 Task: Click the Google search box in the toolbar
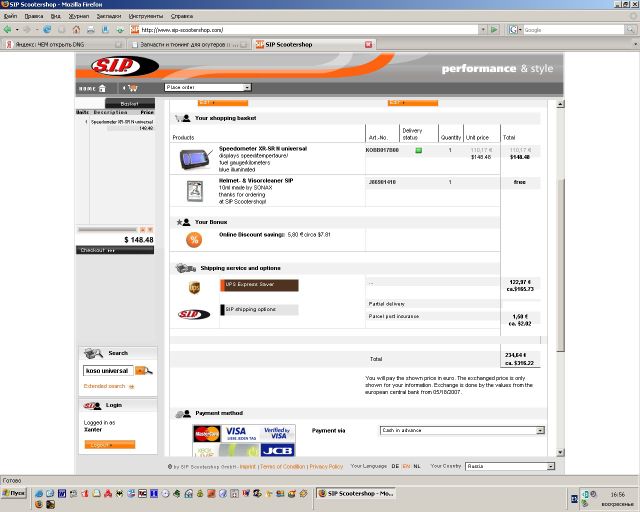pyautogui.click(x=573, y=29)
